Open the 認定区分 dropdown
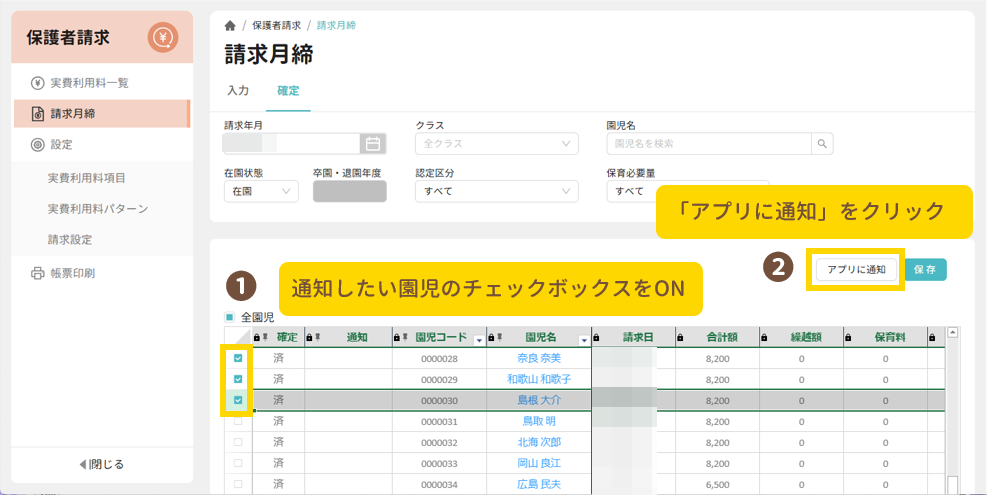This screenshot has height=495, width=987. click(496, 190)
